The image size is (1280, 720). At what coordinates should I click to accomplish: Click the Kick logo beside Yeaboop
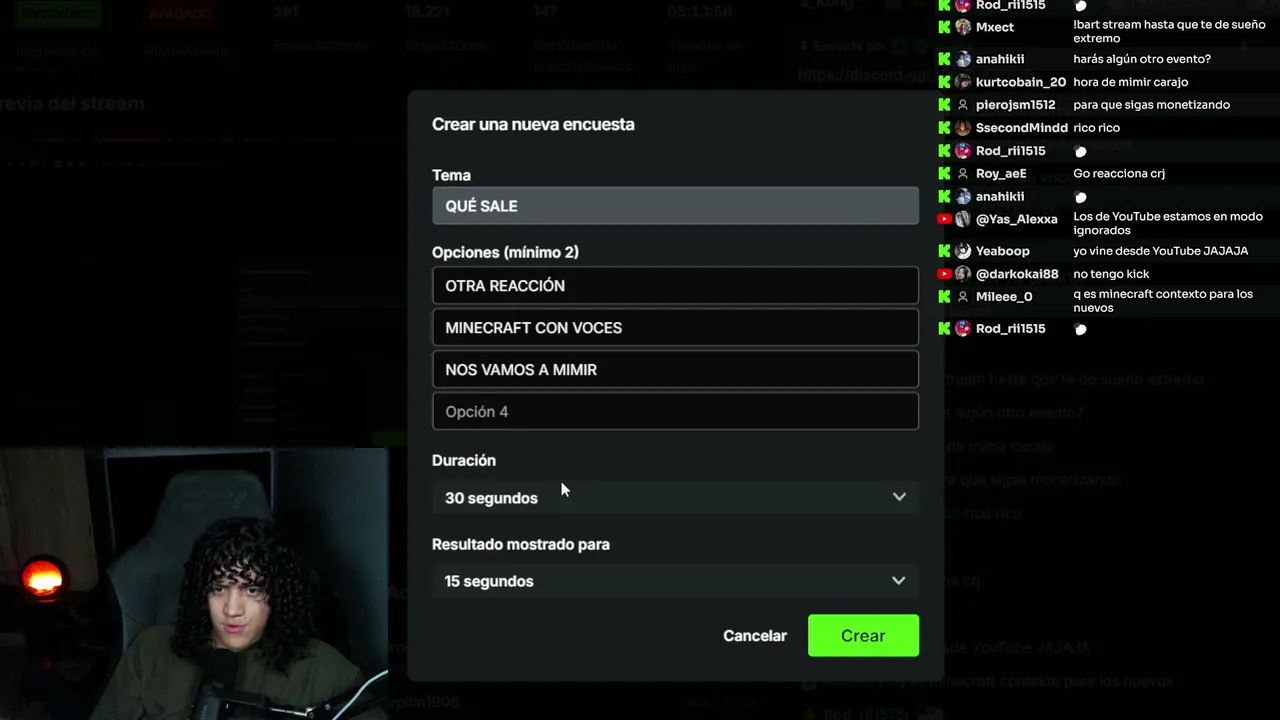point(944,251)
